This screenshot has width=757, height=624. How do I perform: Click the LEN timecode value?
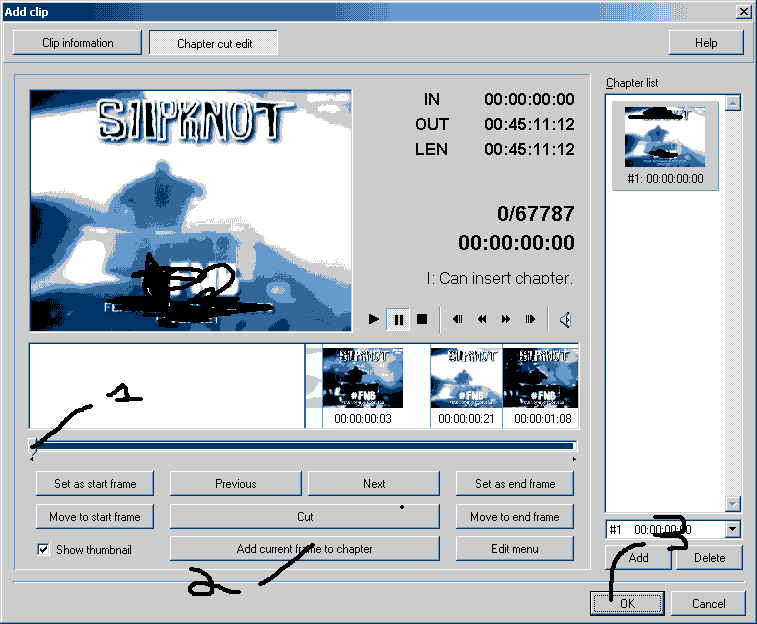[x=529, y=149]
